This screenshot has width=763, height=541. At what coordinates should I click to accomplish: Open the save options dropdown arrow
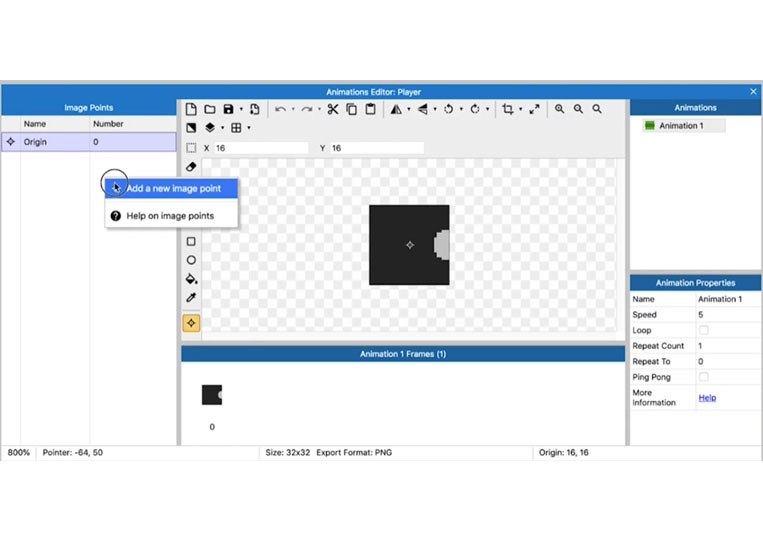click(241, 109)
